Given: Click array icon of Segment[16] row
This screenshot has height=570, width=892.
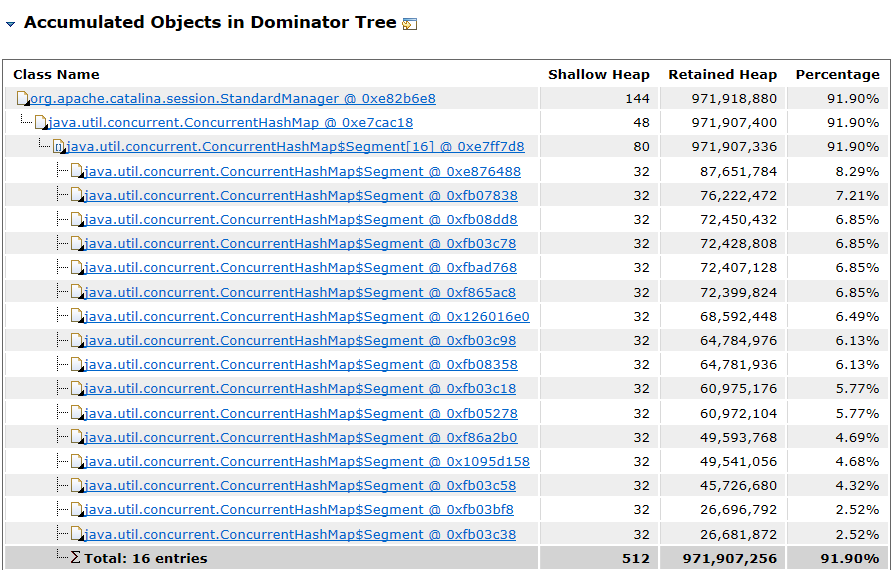Looking at the screenshot, I should 59,147.
